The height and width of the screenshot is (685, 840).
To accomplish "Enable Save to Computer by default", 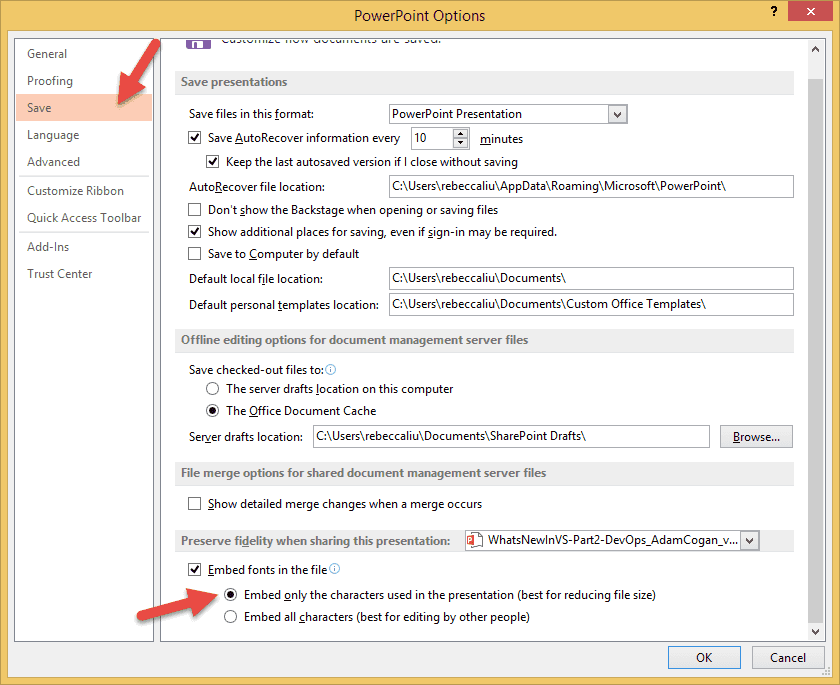I will pos(195,254).
